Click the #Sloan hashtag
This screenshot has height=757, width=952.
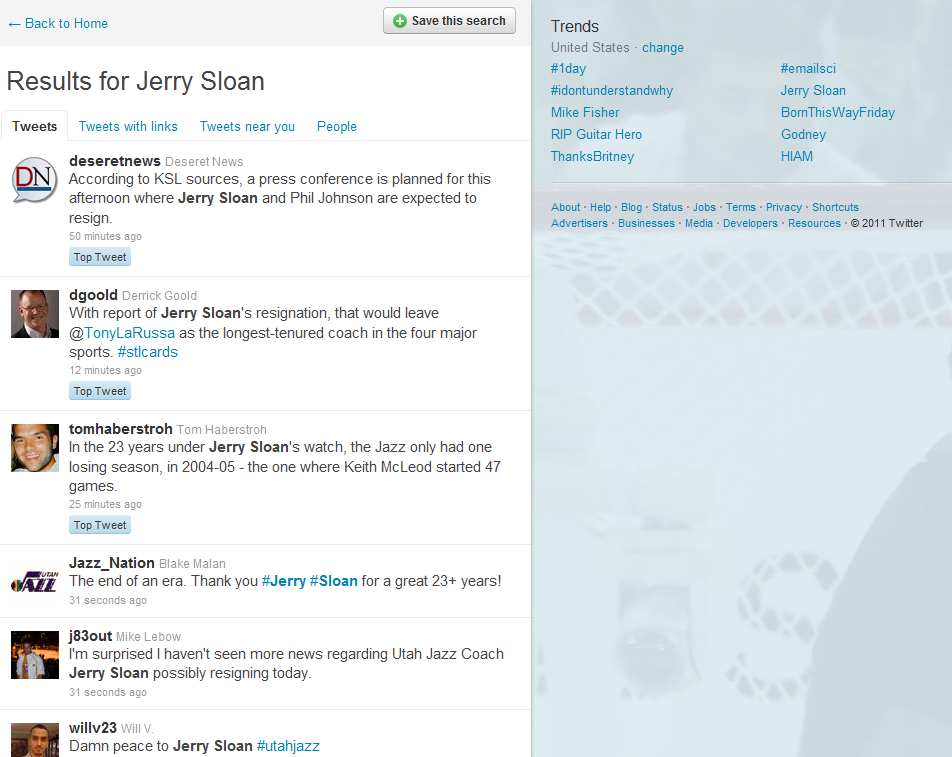click(x=333, y=581)
